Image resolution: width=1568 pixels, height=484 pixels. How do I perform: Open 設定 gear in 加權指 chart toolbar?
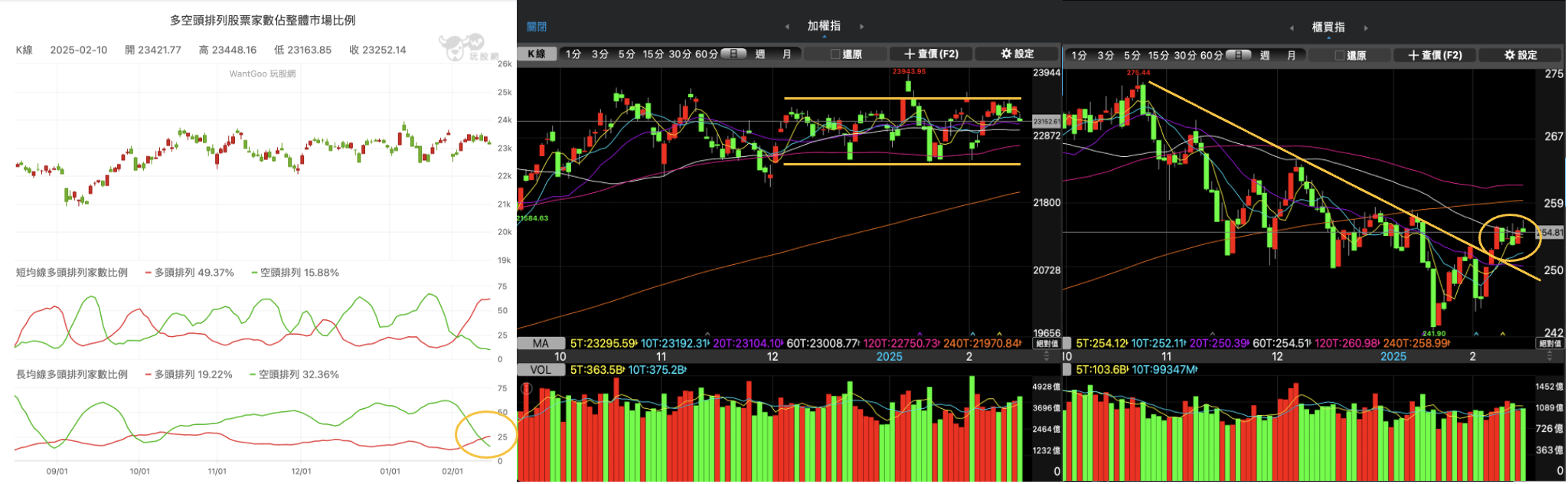[x=1017, y=54]
